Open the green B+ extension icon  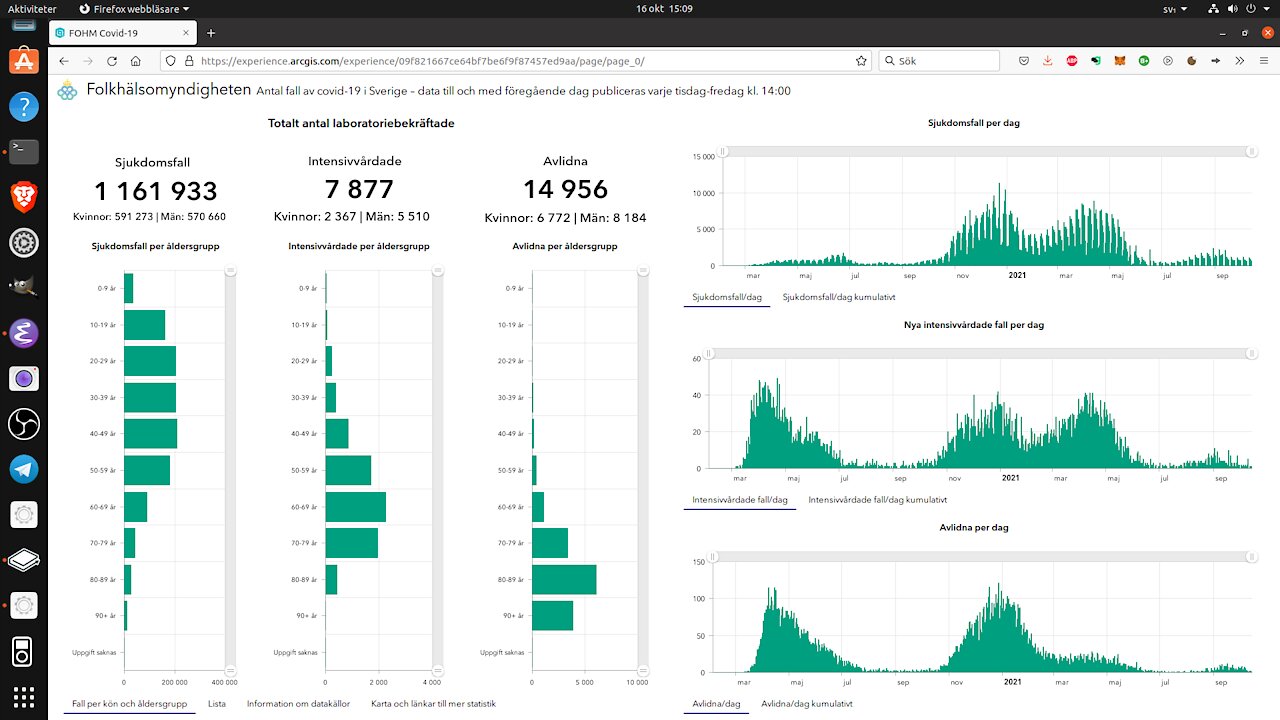pos(1144,61)
